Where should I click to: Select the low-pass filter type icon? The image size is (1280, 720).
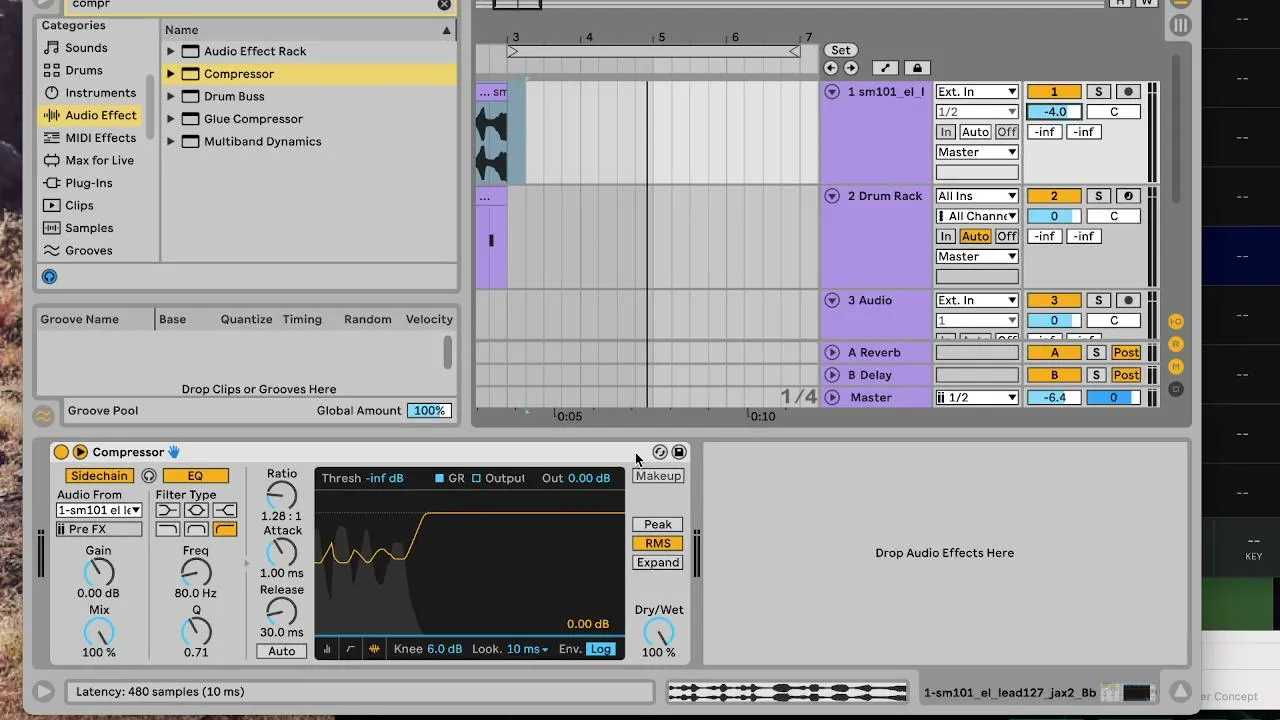click(167, 529)
